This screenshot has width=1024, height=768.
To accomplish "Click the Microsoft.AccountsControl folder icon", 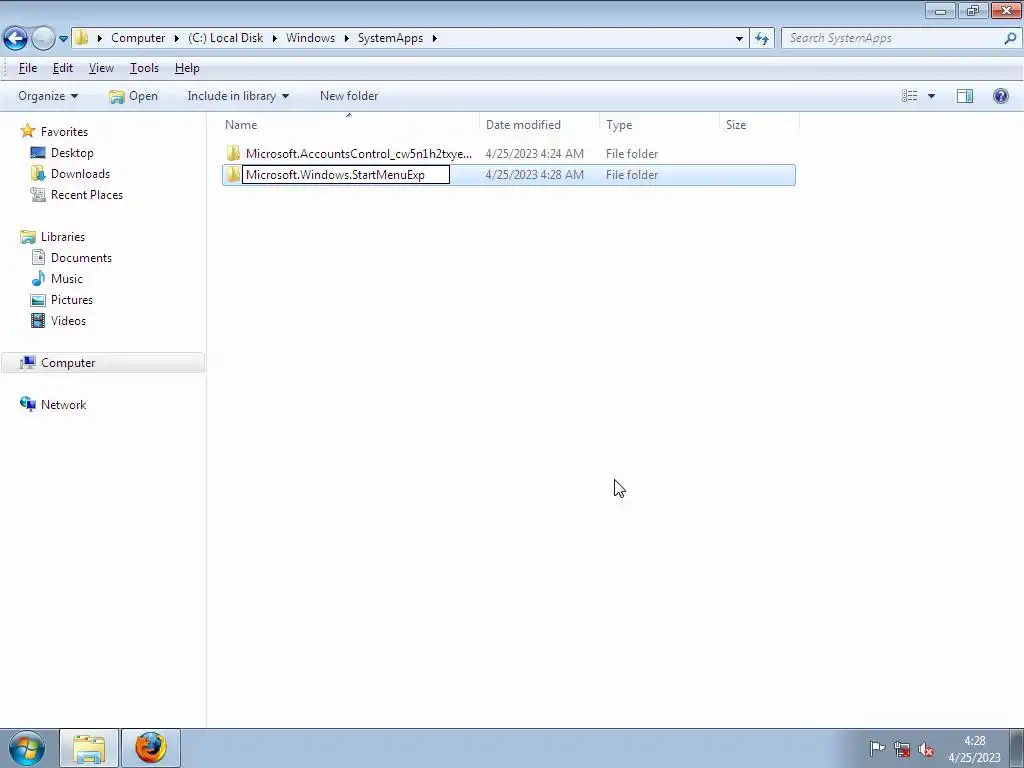I will [x=233, y=153].
